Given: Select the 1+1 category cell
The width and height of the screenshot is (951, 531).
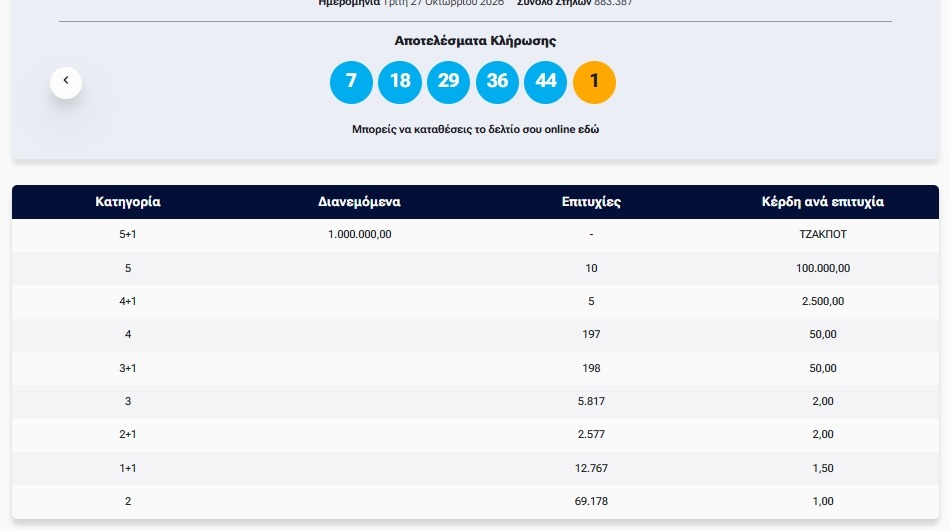Looking at the screenshot, I should coord(128,468).
